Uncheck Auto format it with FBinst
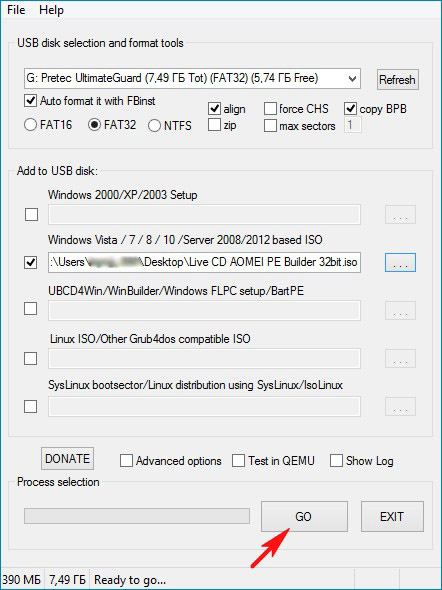 point(30,101)
